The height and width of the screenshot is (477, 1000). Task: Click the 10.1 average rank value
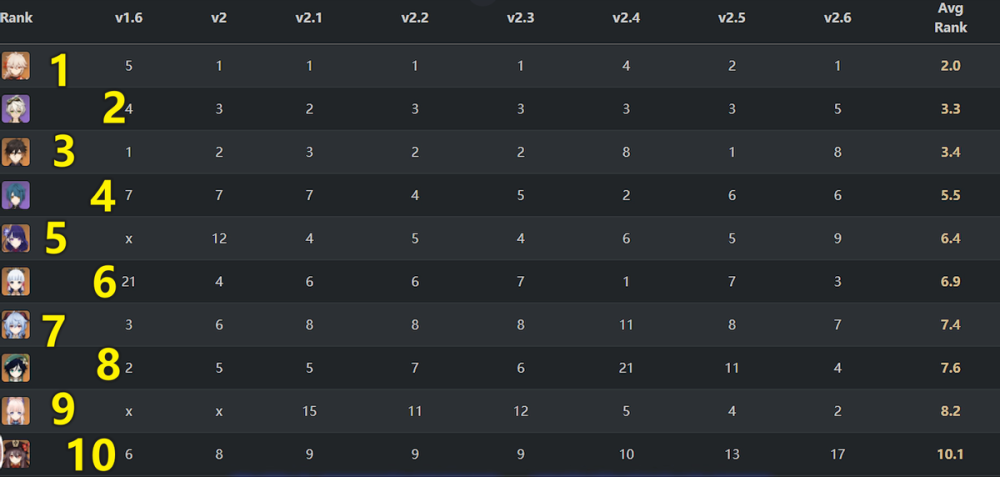pyautogui.click(x=950, y=454)
